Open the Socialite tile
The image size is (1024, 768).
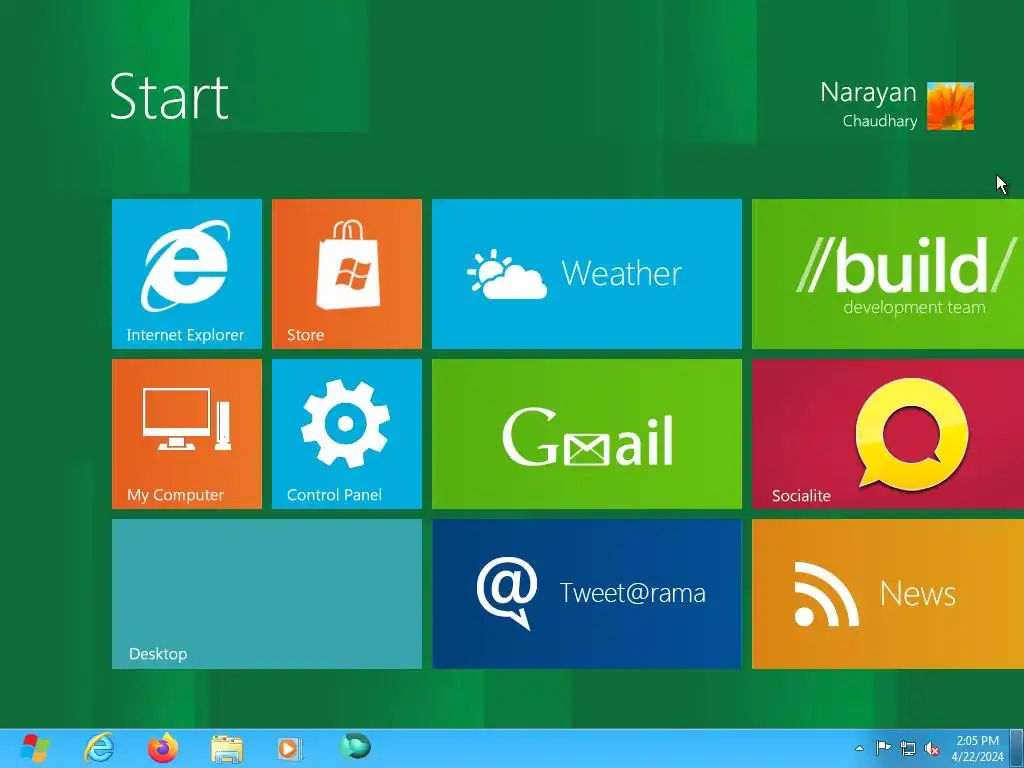(x=888, y=434)
